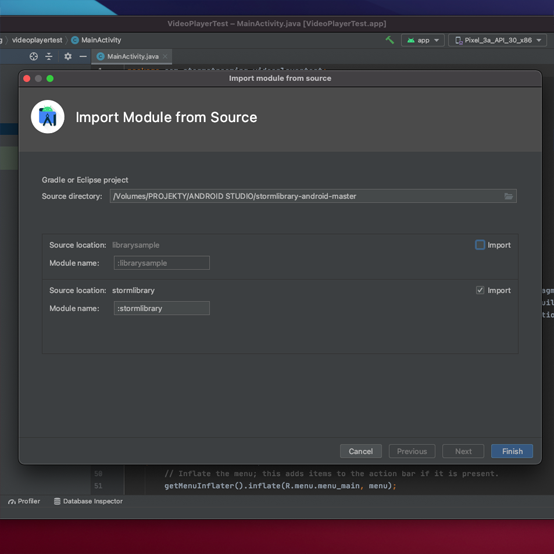This screenshot has height=554, width=554.
Task: Click the MainActivity class icon in breadcrumb
Action: (75, 40)
